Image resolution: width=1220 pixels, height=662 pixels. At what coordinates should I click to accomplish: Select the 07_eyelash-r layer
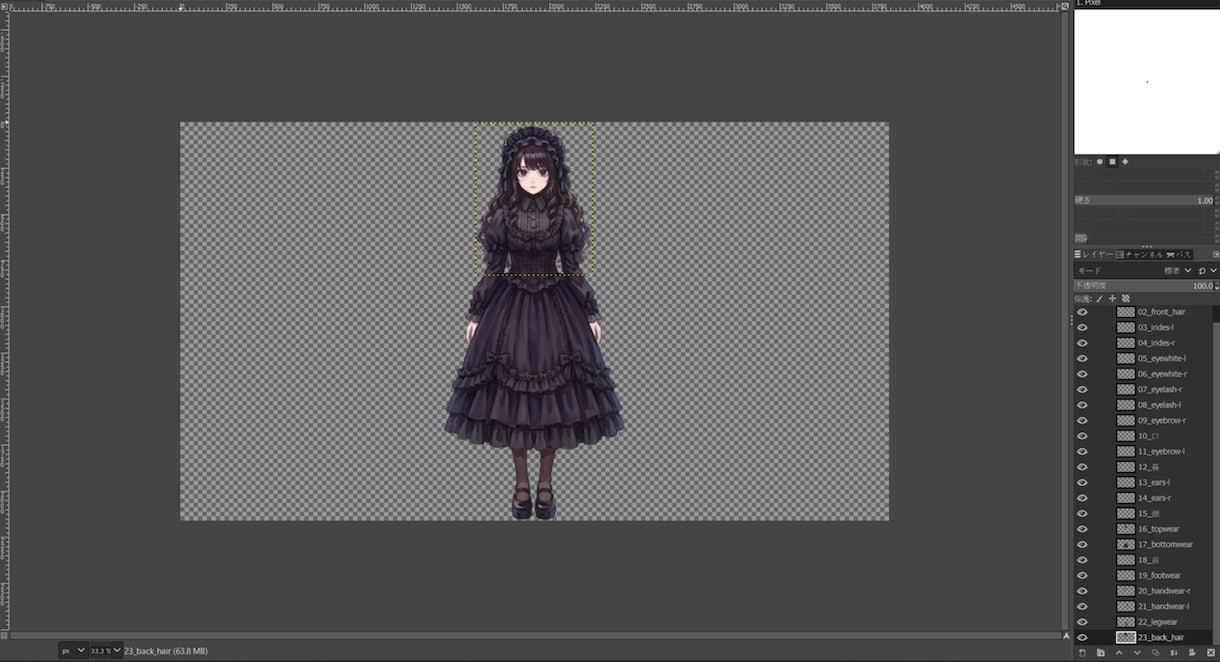[1160, 389]
